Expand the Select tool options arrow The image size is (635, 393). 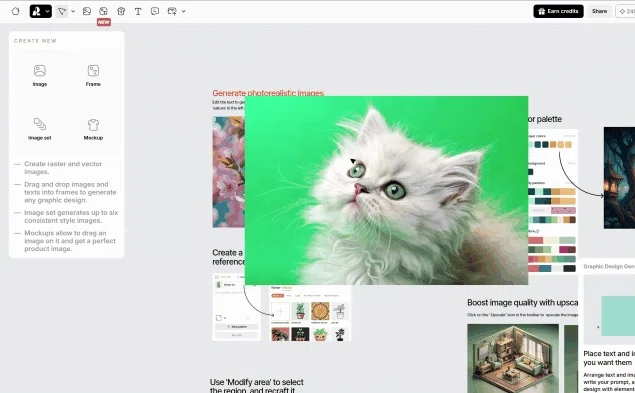73,11
